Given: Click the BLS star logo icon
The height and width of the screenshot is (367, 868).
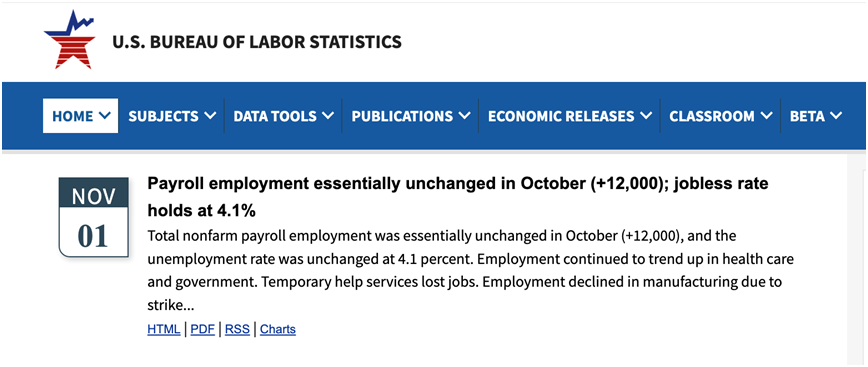Looking at the screenshot, I should [x=69, y=40].
